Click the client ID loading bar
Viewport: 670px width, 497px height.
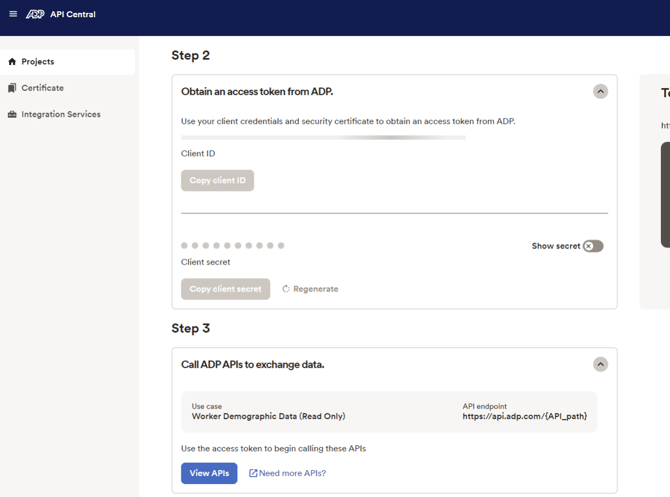pos(323,138)
